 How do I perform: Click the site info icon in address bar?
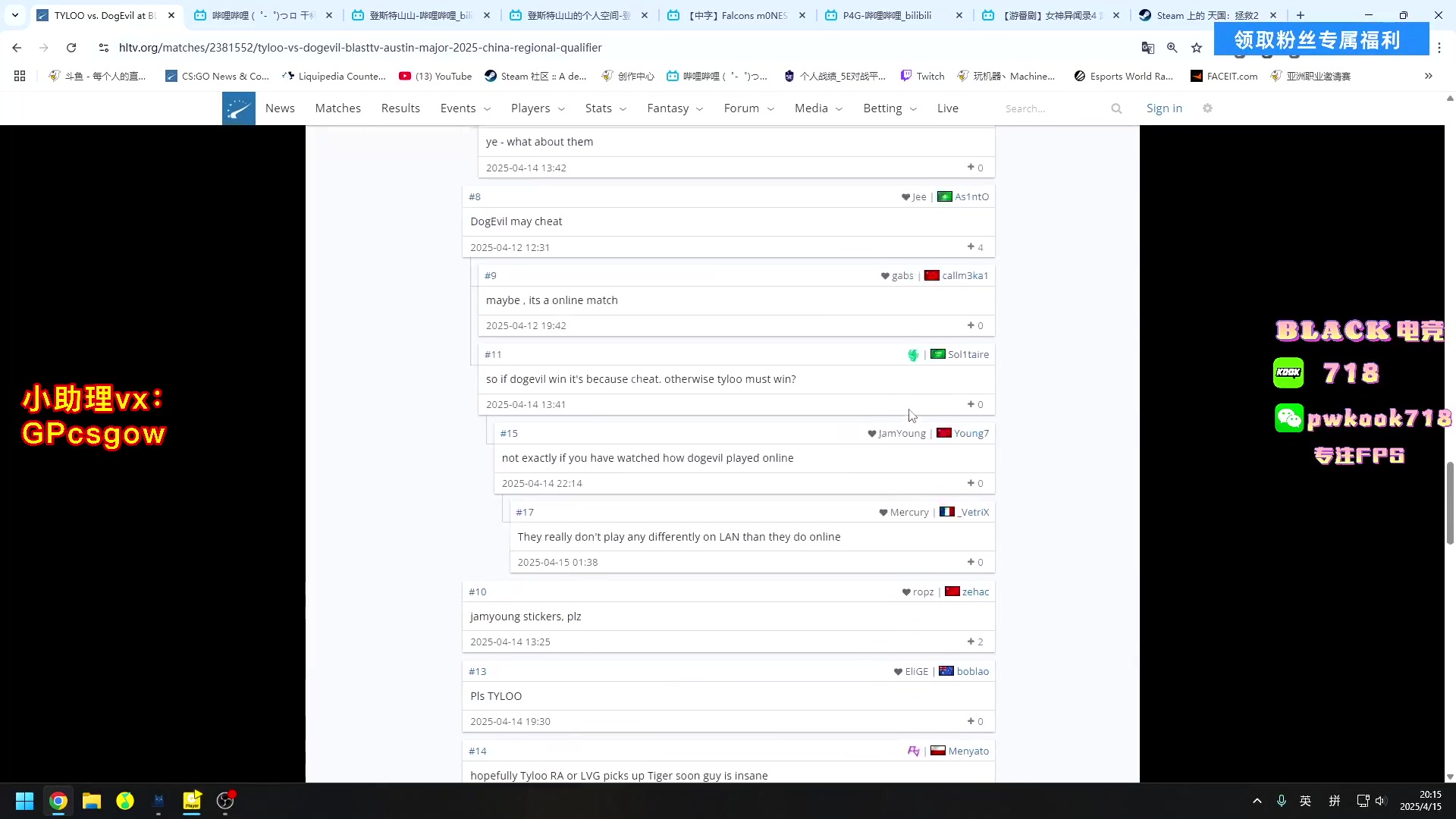tap(104, 48)
